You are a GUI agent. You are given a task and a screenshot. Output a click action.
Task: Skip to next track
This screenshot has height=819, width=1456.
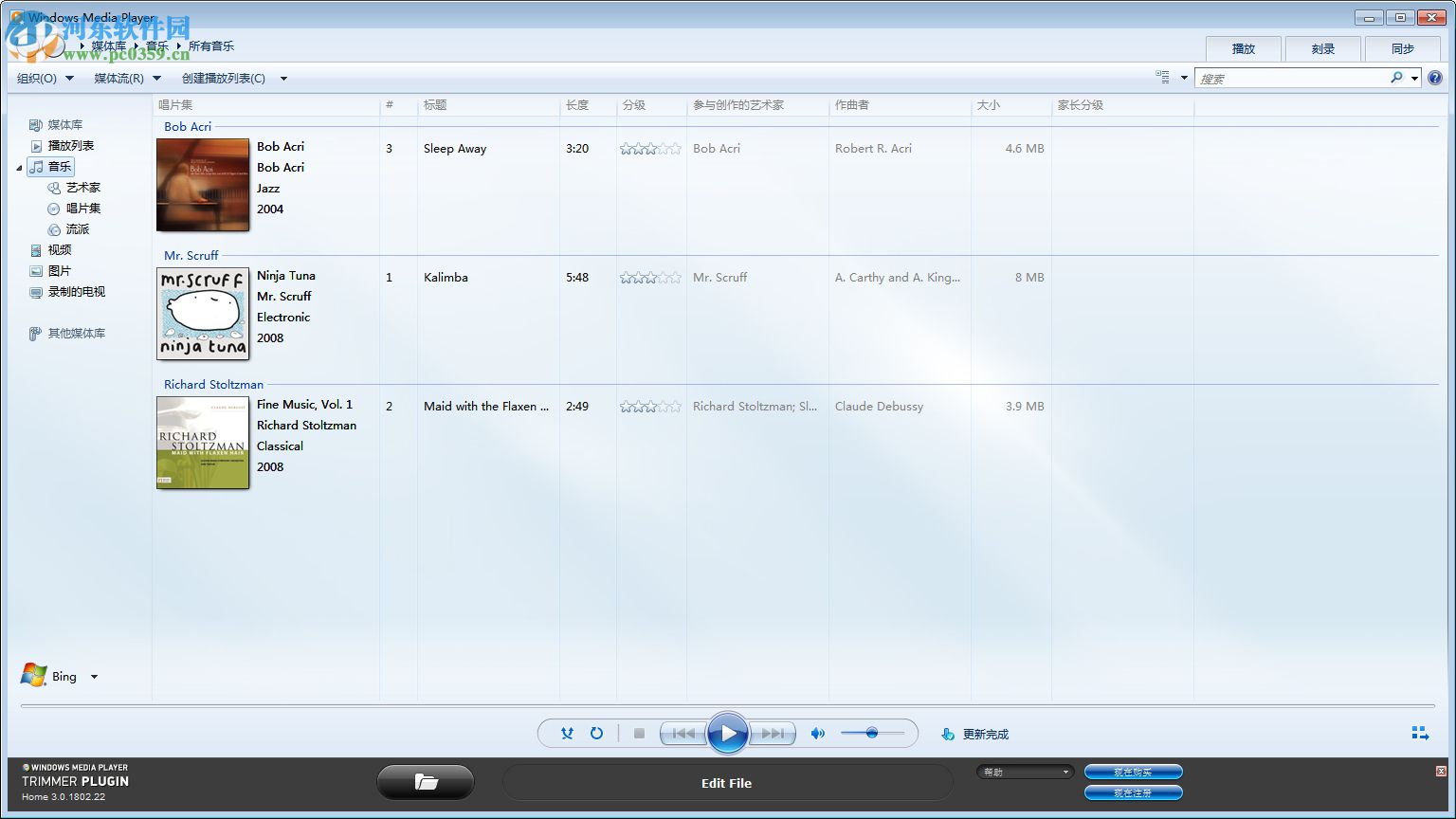point(773,733)
